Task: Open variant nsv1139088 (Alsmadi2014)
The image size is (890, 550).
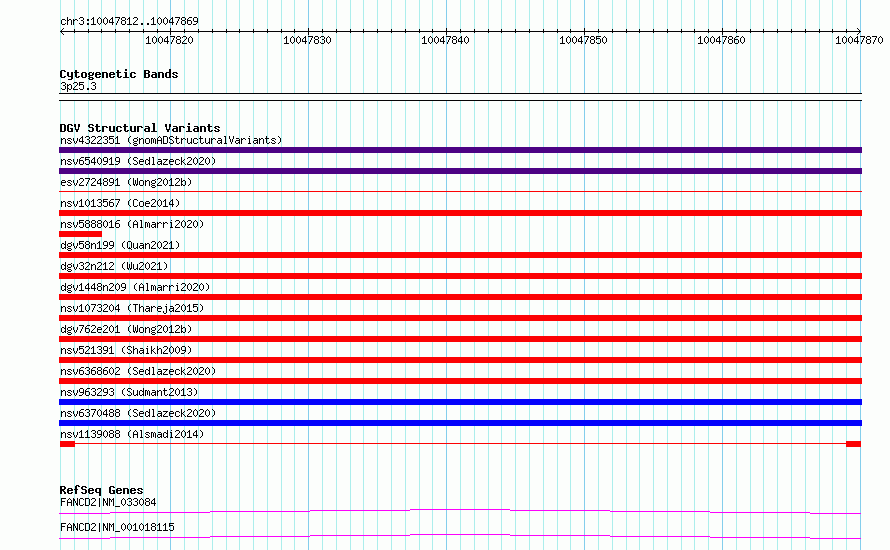Action: 132,434
